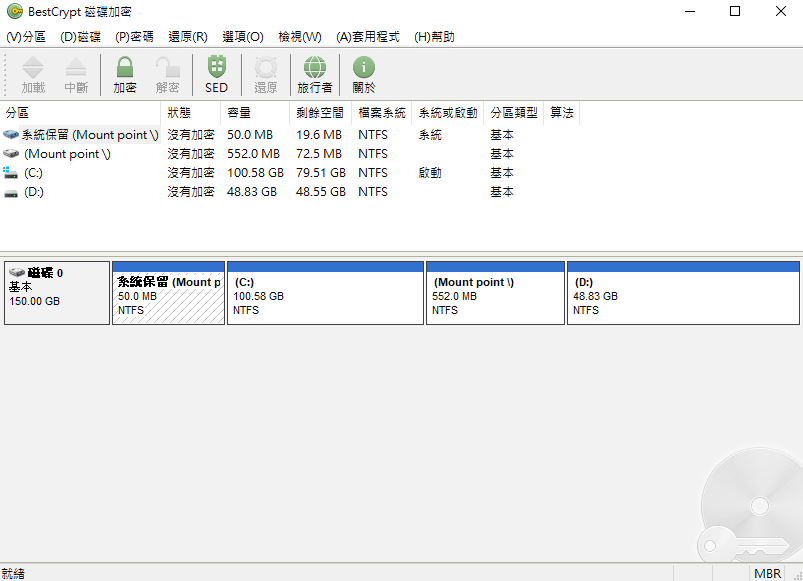Sort list by 檔案系統 column header
The height and width of the screenshot is (581, 803).
tap(382, 113)
